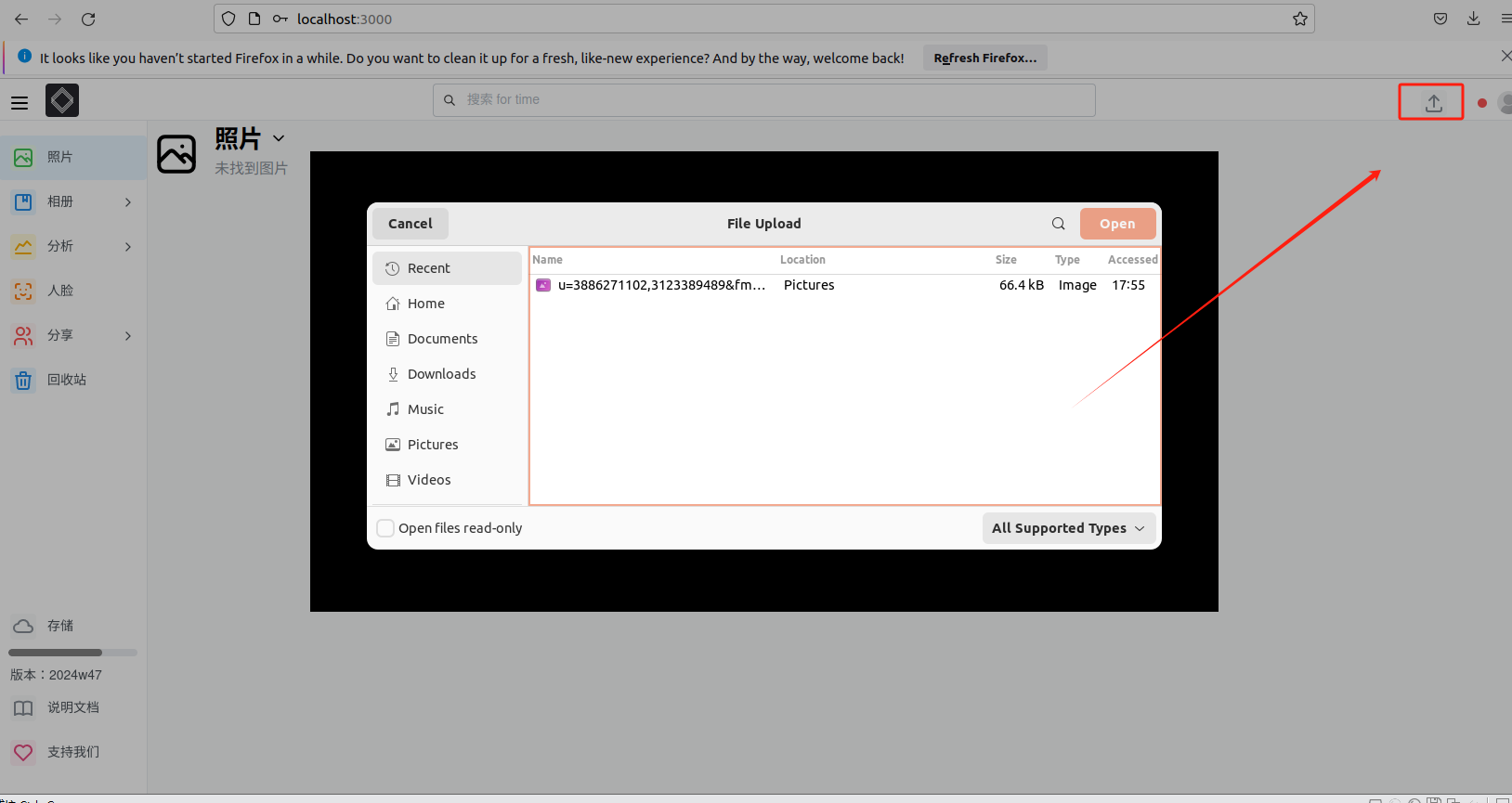Click the Refresh Firefox… button
The image size is (1512, 803).
[x=984, y=58]
